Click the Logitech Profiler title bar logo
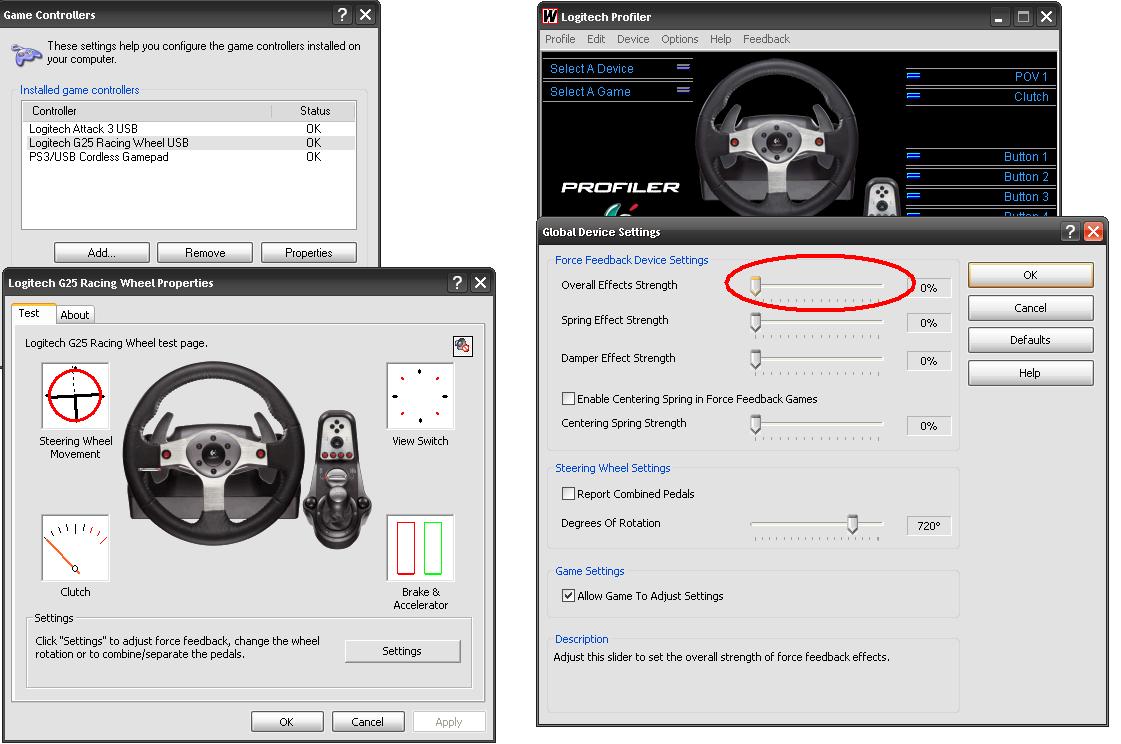 coord(550,16)
